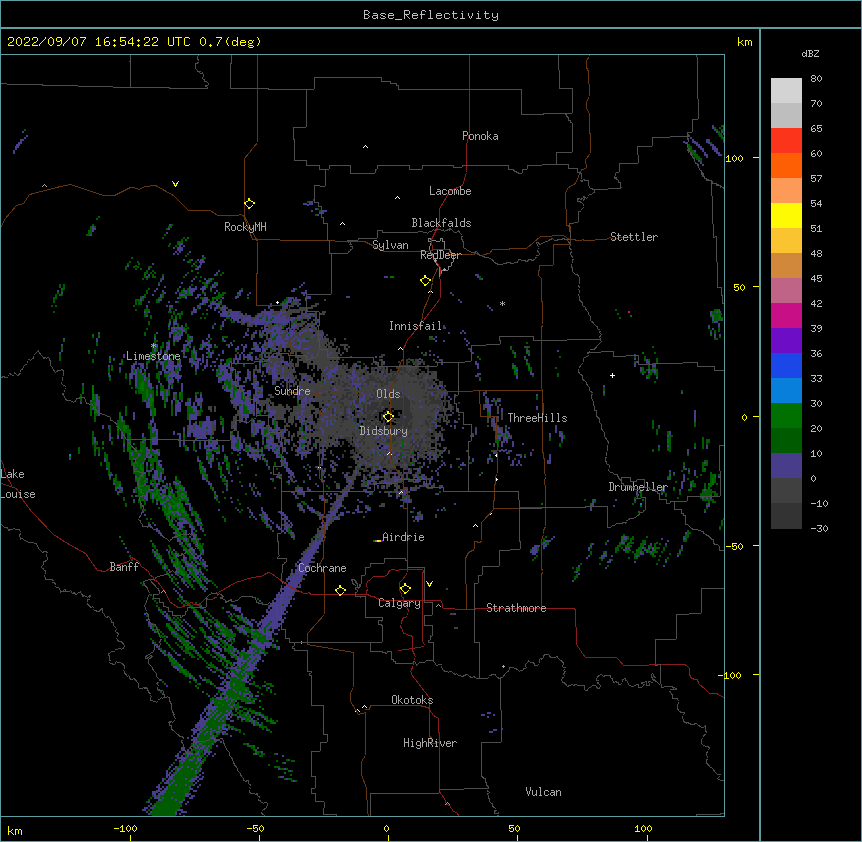Pick the yellow 51-54 dBZ legend swatch
The height and width of the screenshot is (842, 862).
point(786,215)
